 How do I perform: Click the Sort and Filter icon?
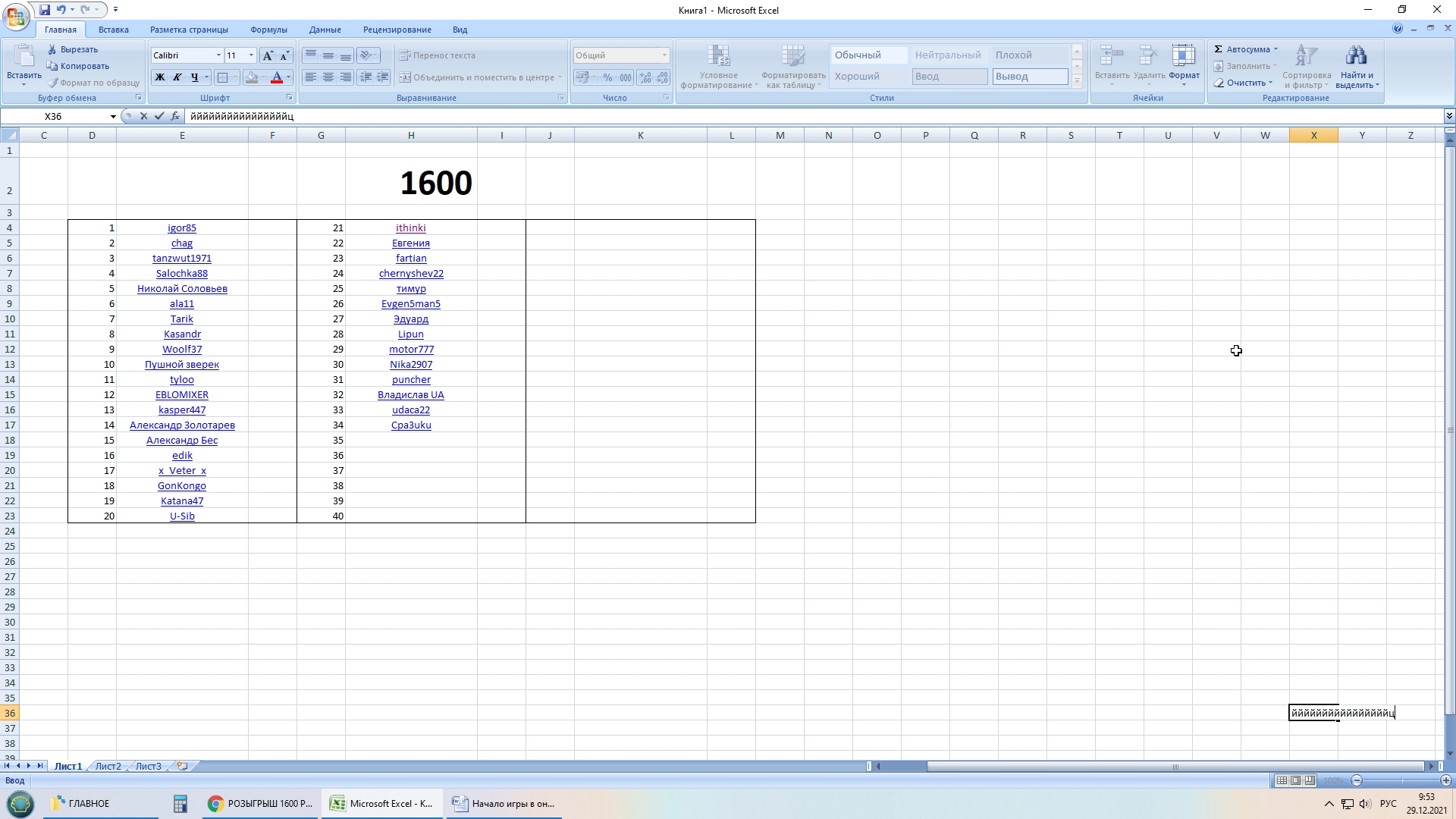1307,57
